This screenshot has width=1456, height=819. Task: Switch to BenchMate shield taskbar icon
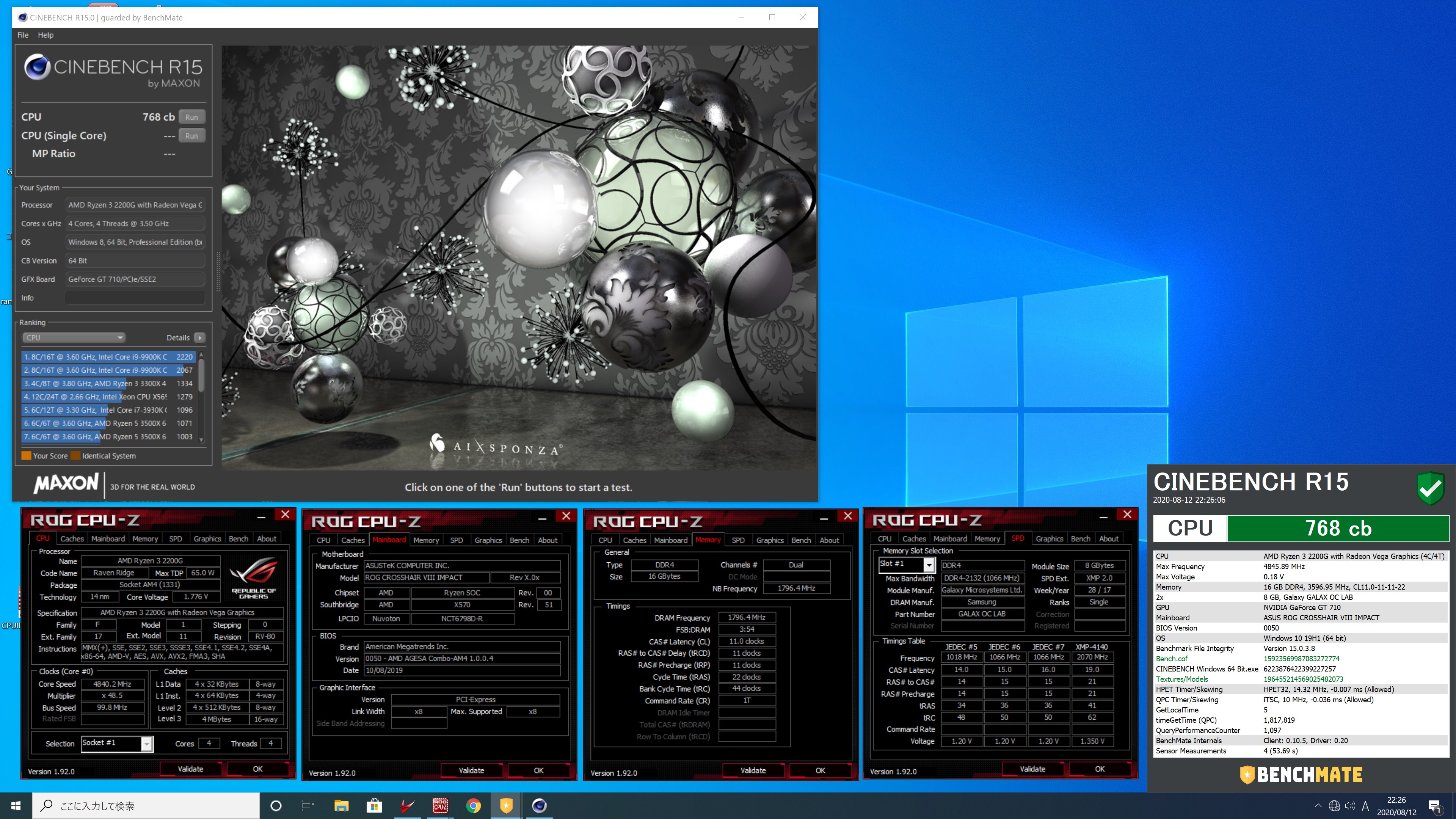point(507,805)
